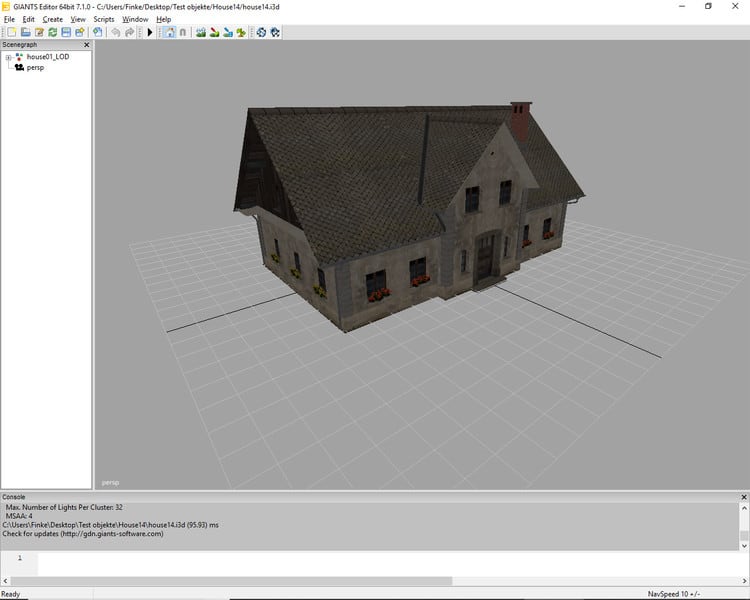Viewport: 750px width, 600px height.
Task: Expand the house01_LOD tree node
Action: coord(8,57)
